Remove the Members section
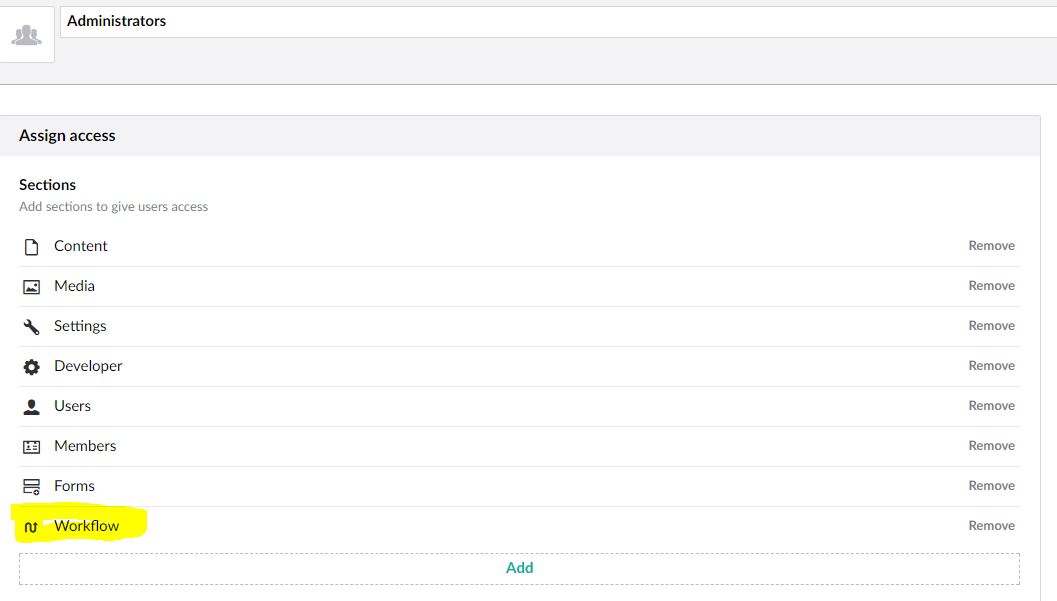1057x601 pixels. point(991,445)
